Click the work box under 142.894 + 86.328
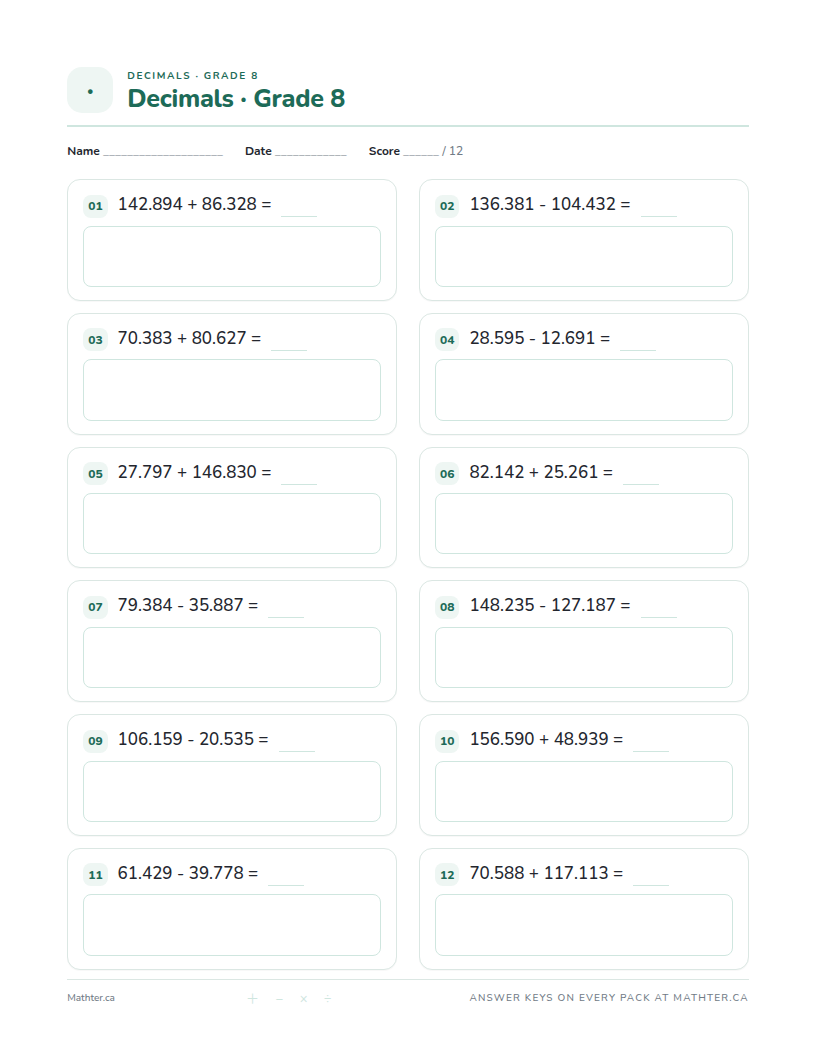 232,257
